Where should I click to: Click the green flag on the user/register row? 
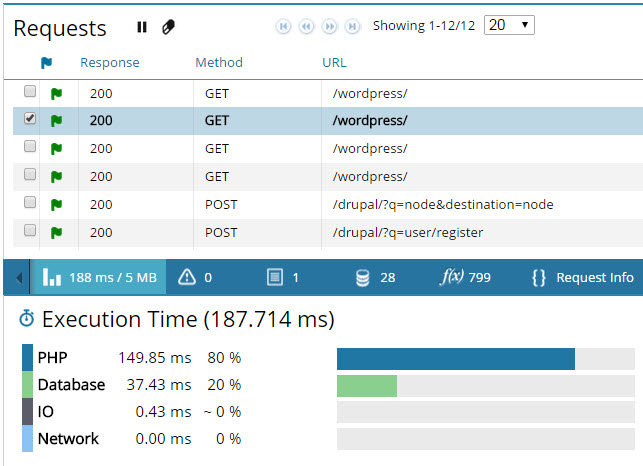click(x=57, y=232)
